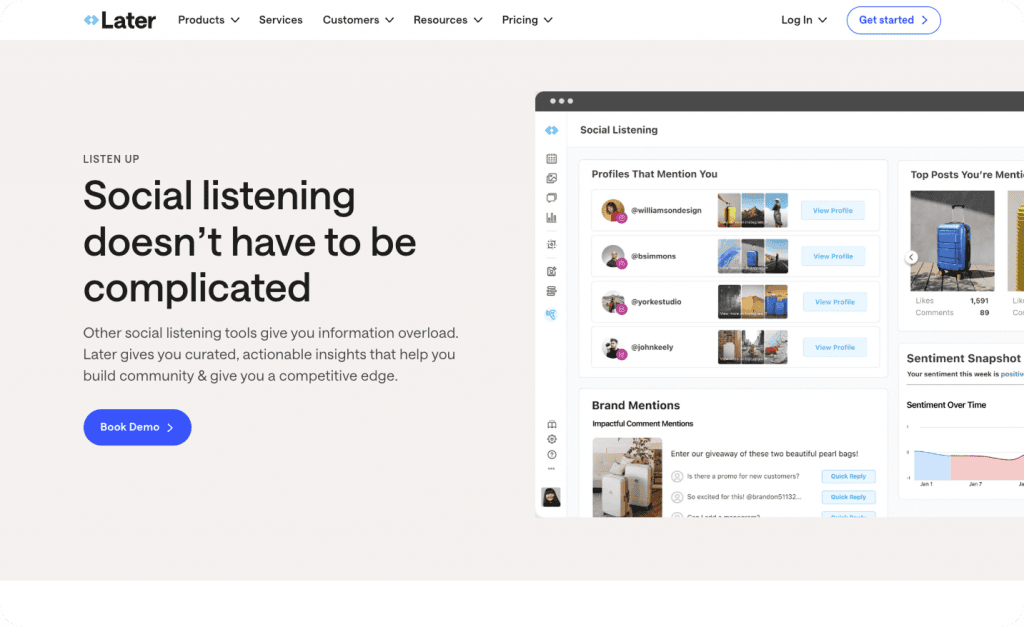This screenshot has height=627, width=1024.
Task: Click the "So excited for this! @brandon51132..." comment
Action: [x=744, y=497]
